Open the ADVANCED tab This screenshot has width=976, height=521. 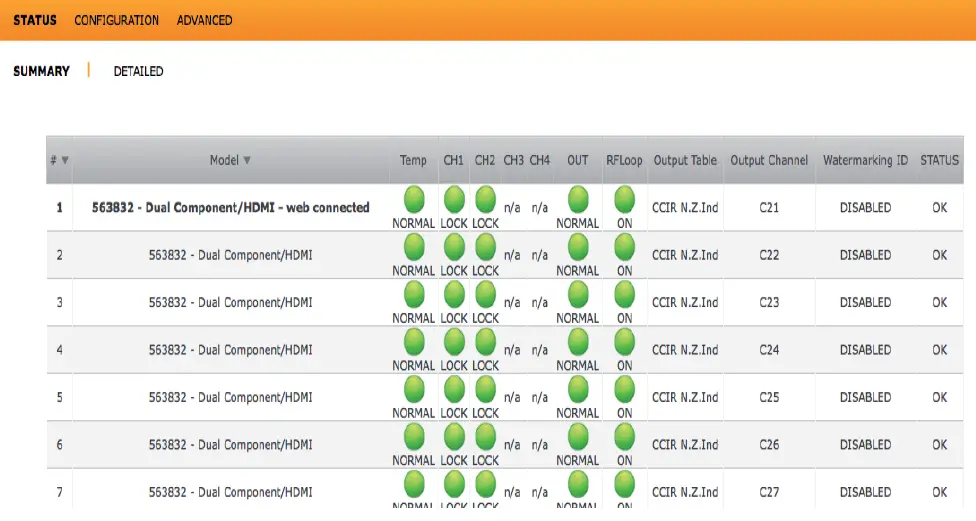204,20
